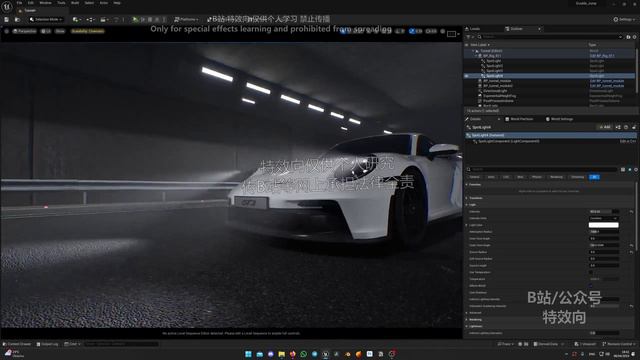Open the Build menu
This screenshot has height=360, width=640.
[75, 3]
